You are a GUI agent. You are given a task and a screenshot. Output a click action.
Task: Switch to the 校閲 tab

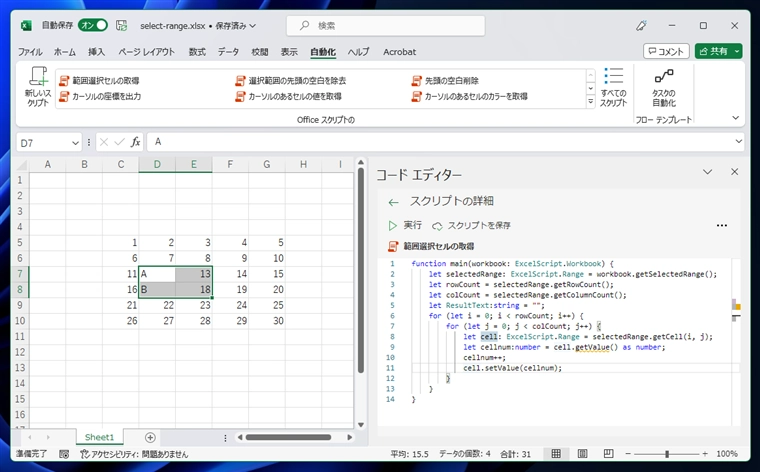click(x=259, y=52)
